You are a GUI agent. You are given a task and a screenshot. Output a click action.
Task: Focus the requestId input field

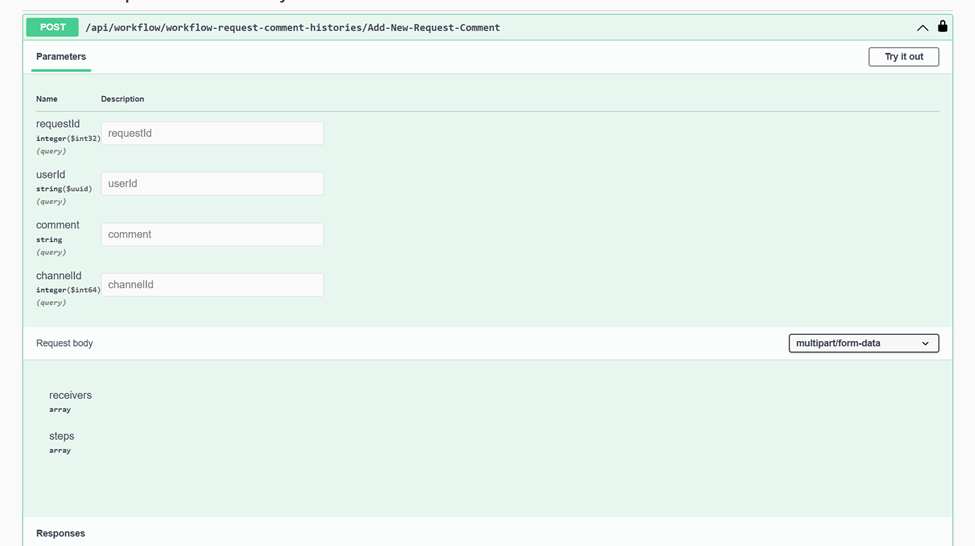click(x=212, y=133)
